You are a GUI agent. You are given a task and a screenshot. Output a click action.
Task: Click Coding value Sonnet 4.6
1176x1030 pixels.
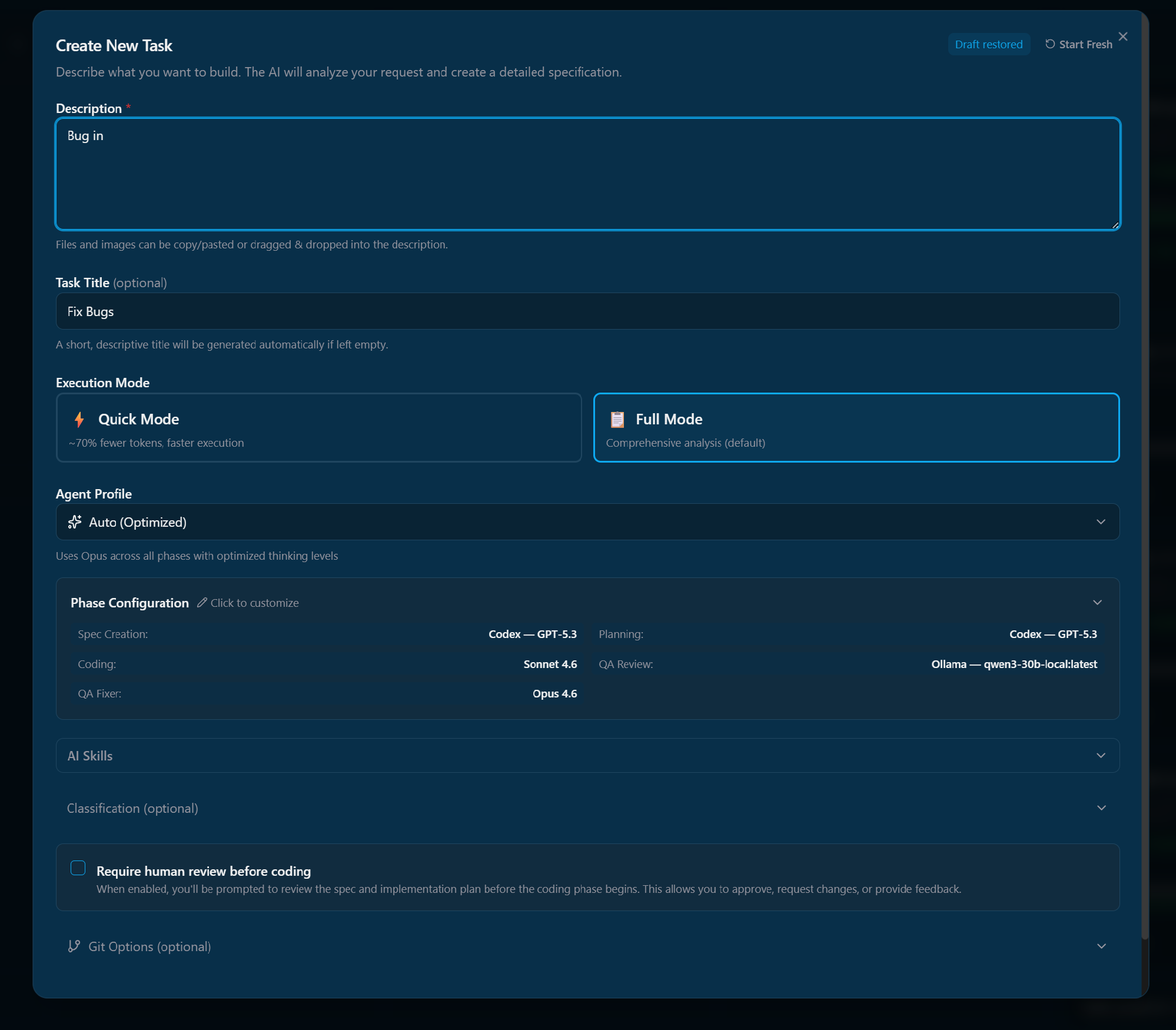coord(550,664)
